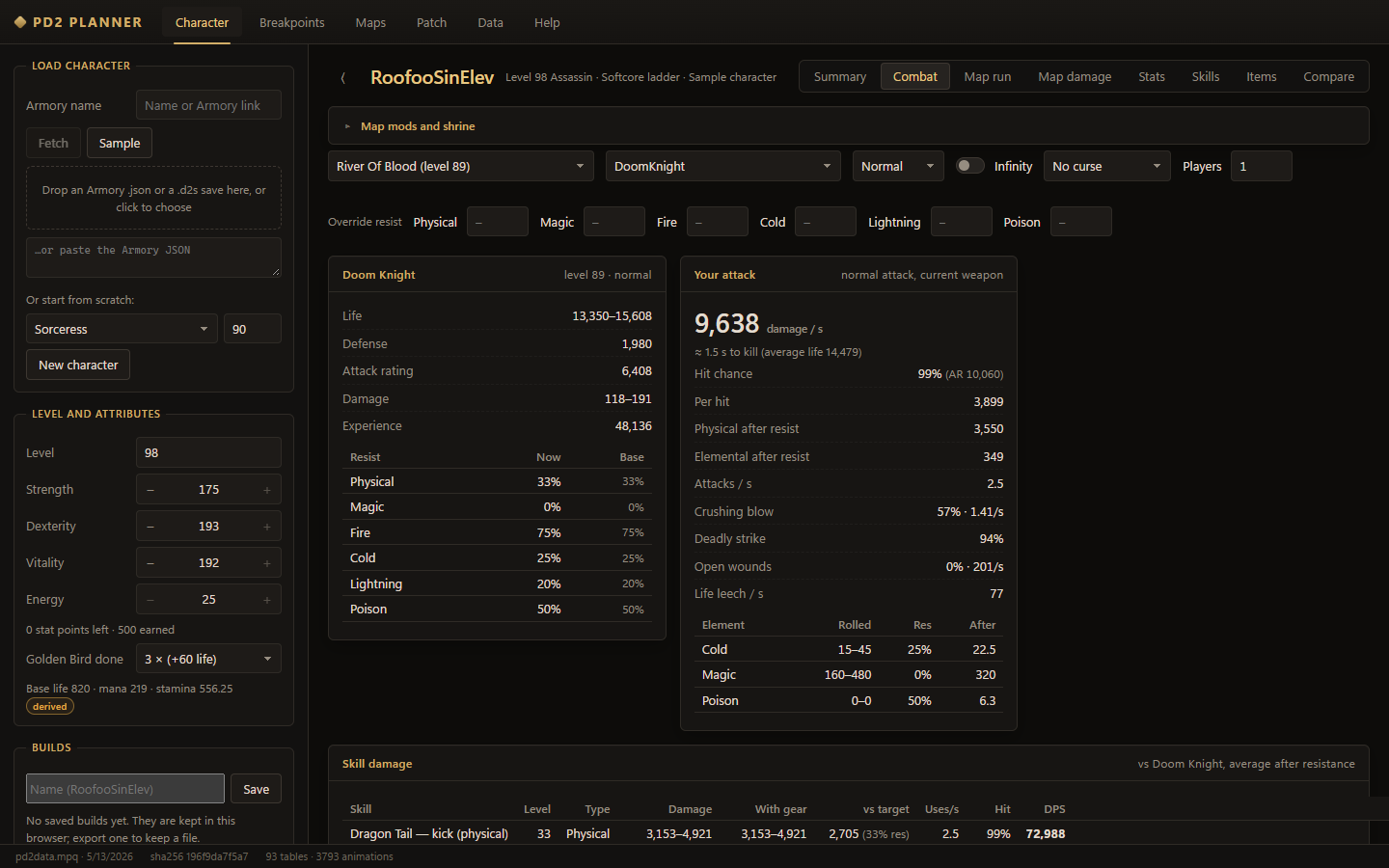Open the River Of Blood area dropdown

pos(461,166)
